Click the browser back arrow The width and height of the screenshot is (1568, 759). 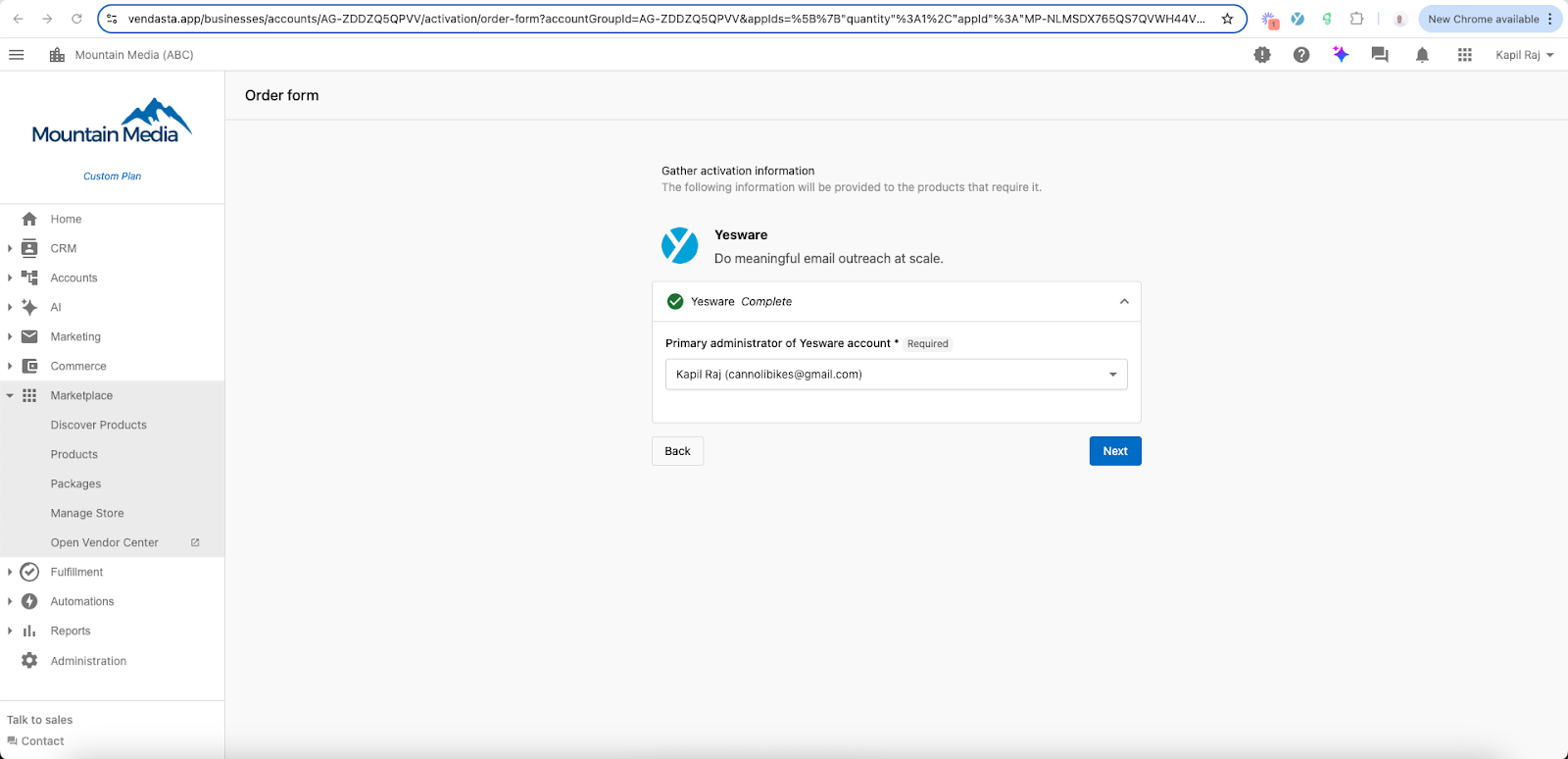(x=18, y=19)
